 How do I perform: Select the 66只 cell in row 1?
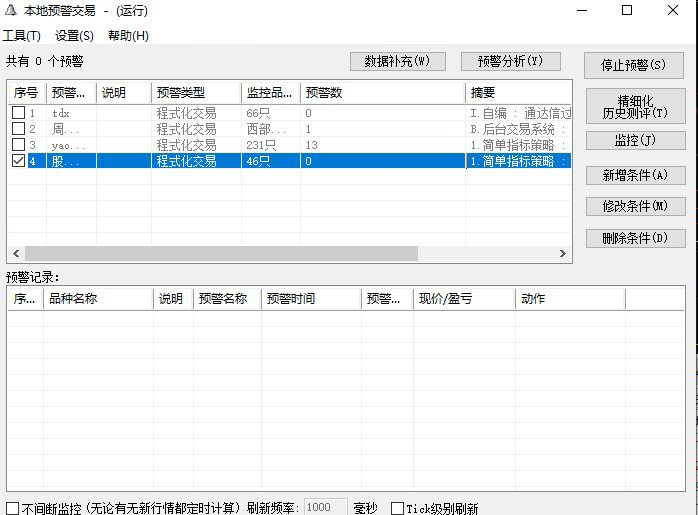point(271,113)
